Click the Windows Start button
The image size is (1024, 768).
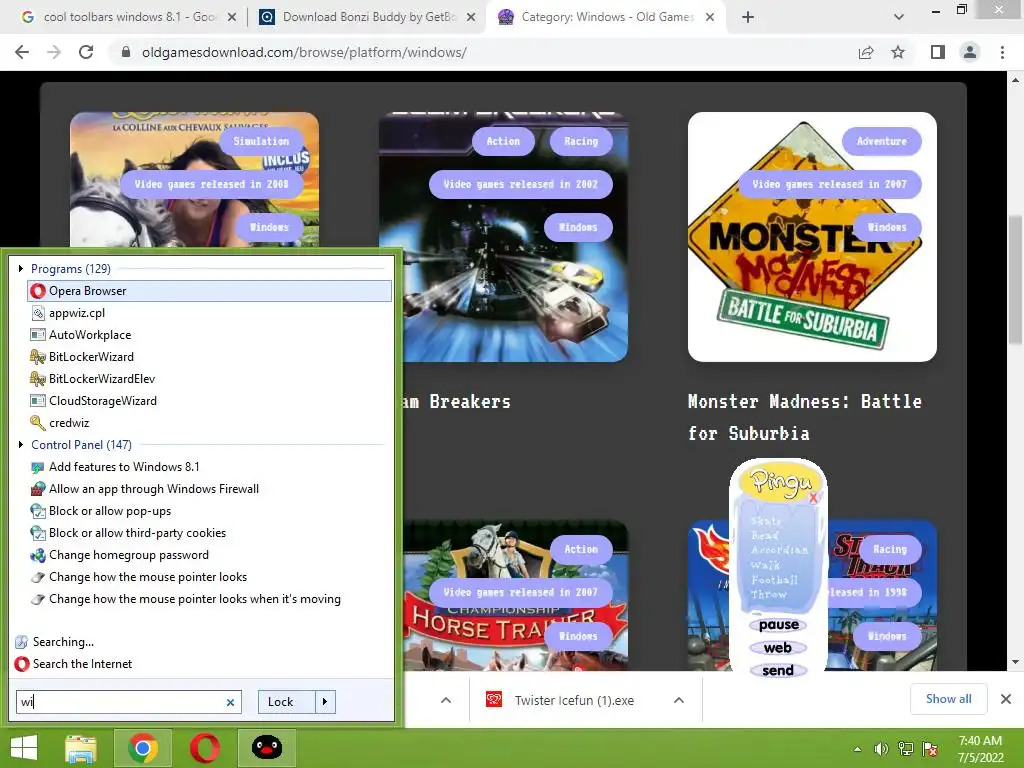24,748
